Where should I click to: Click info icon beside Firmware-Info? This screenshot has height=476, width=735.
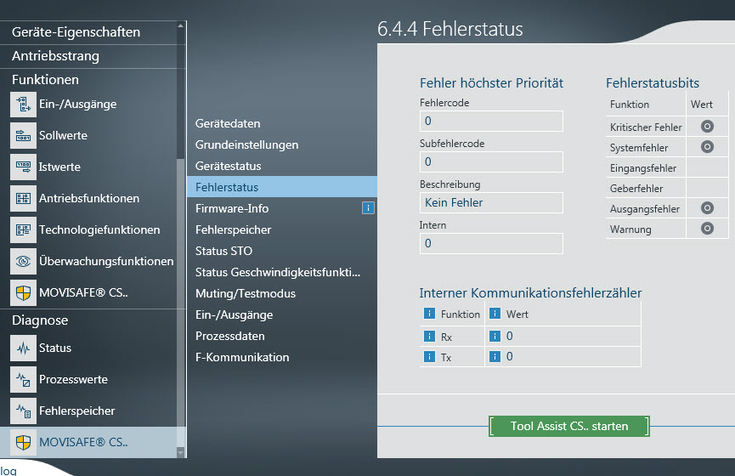(x=367, y=208)
